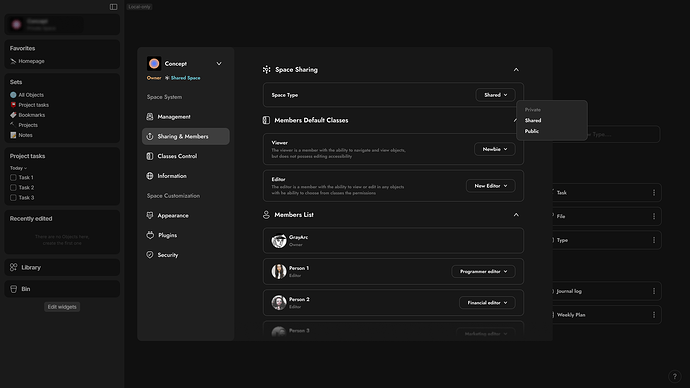Toggle the sidebar panel icon
The height and width of the screenshot is (388, 690).
tap(114, 7)
